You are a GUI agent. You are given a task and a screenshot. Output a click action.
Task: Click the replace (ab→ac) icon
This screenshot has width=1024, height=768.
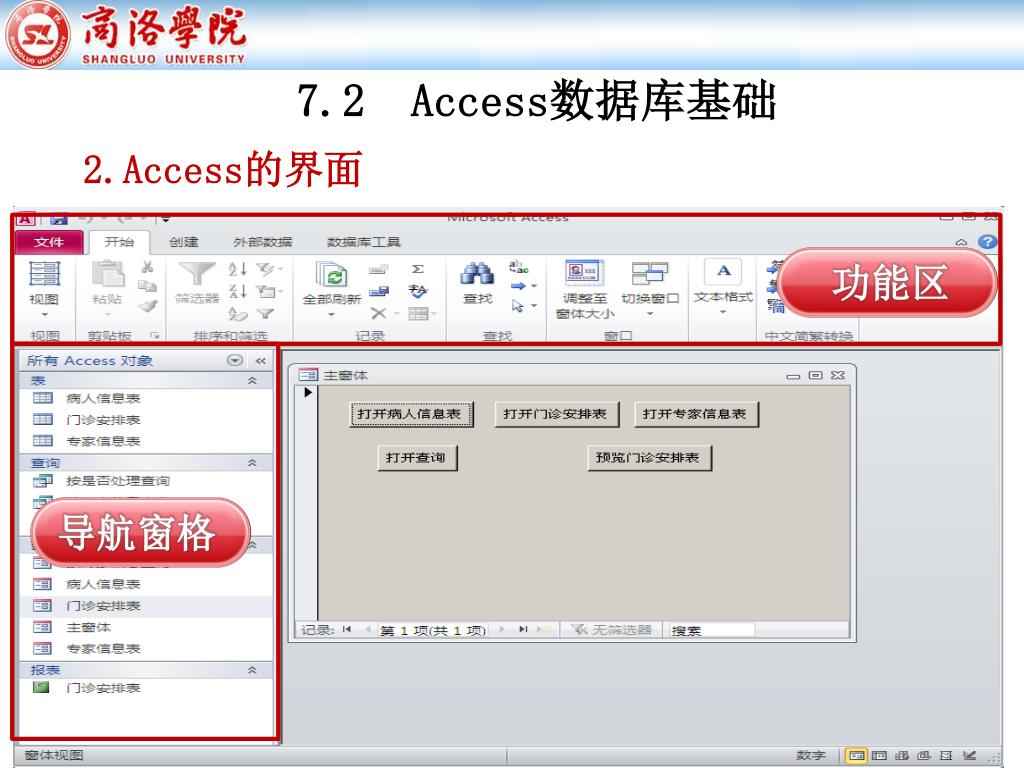[x=519, y=266]
